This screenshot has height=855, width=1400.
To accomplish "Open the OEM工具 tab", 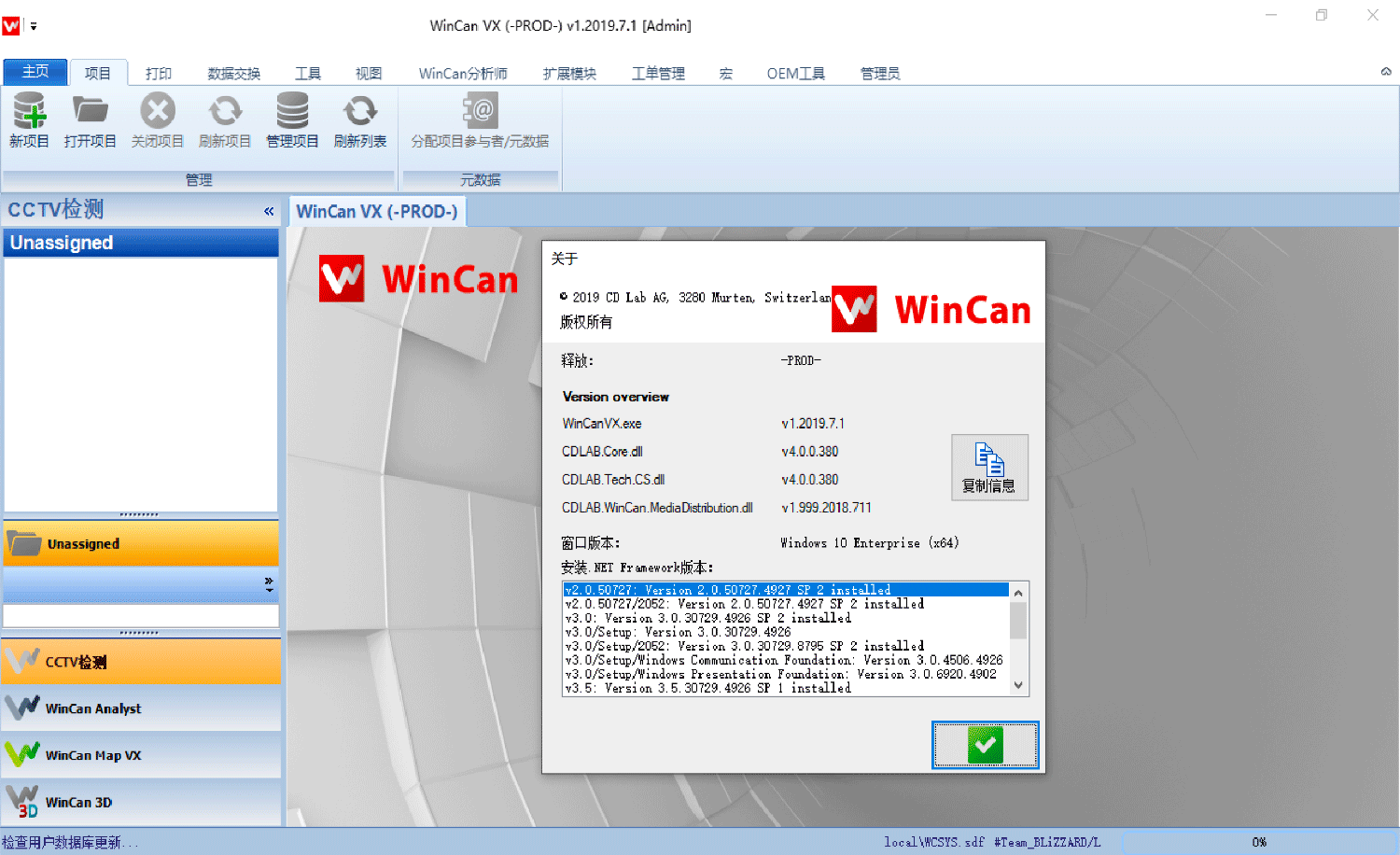I will click(x=796, y=74).
